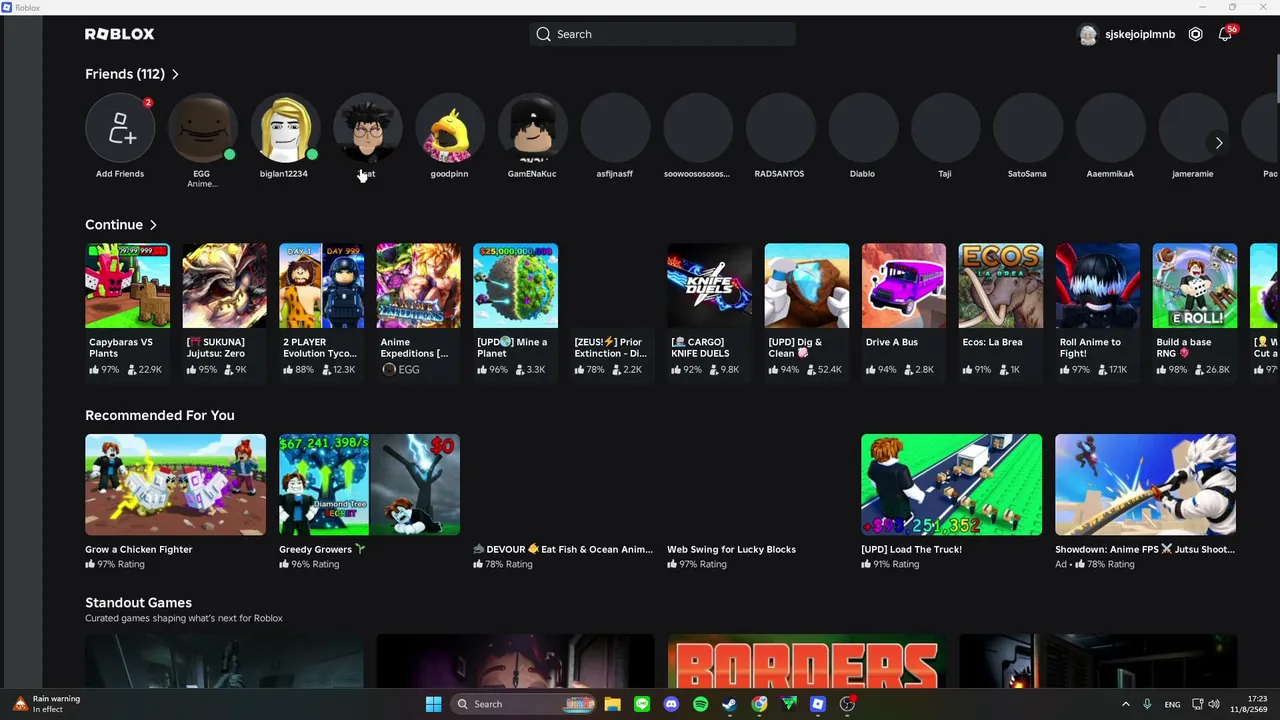Show next friends with the carousel arrow
The image size is (1280, 720).
pyautogui.click(x=1219, y=143)
